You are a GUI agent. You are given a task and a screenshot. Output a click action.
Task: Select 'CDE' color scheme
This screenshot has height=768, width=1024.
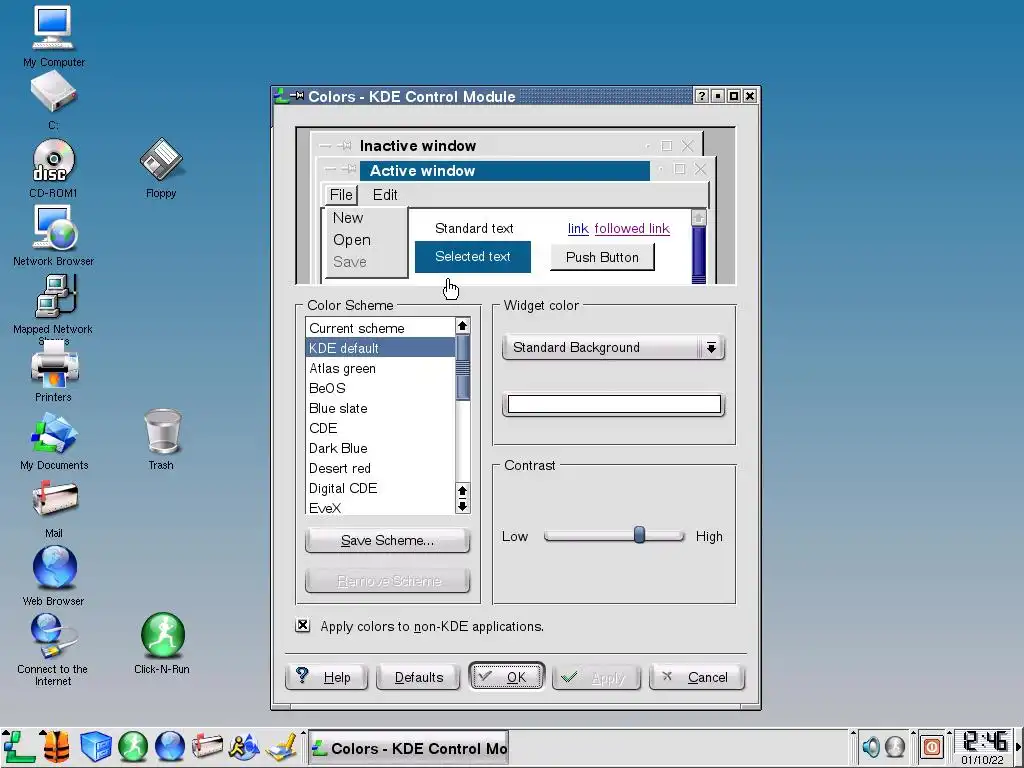380,428
